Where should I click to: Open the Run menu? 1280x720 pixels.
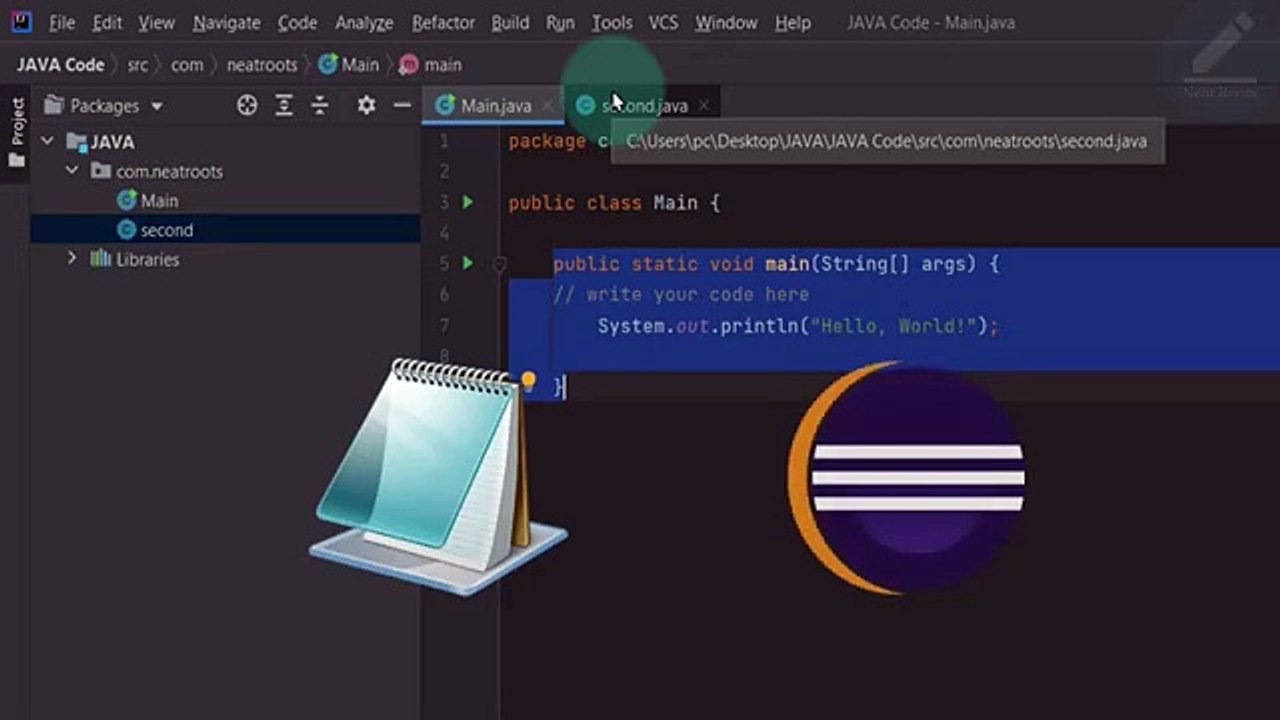(560, 22)
